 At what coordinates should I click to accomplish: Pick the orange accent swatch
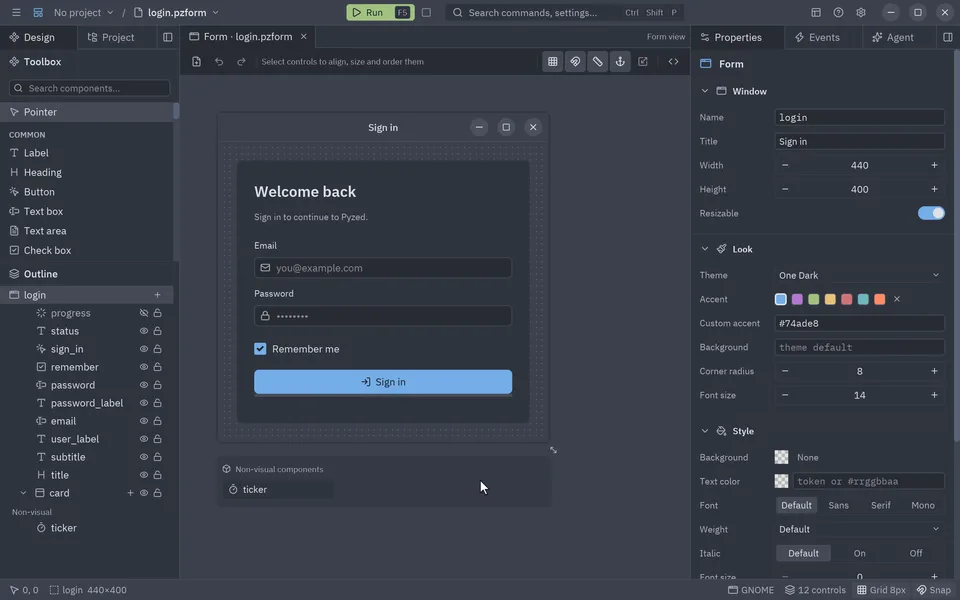[880, 299]
